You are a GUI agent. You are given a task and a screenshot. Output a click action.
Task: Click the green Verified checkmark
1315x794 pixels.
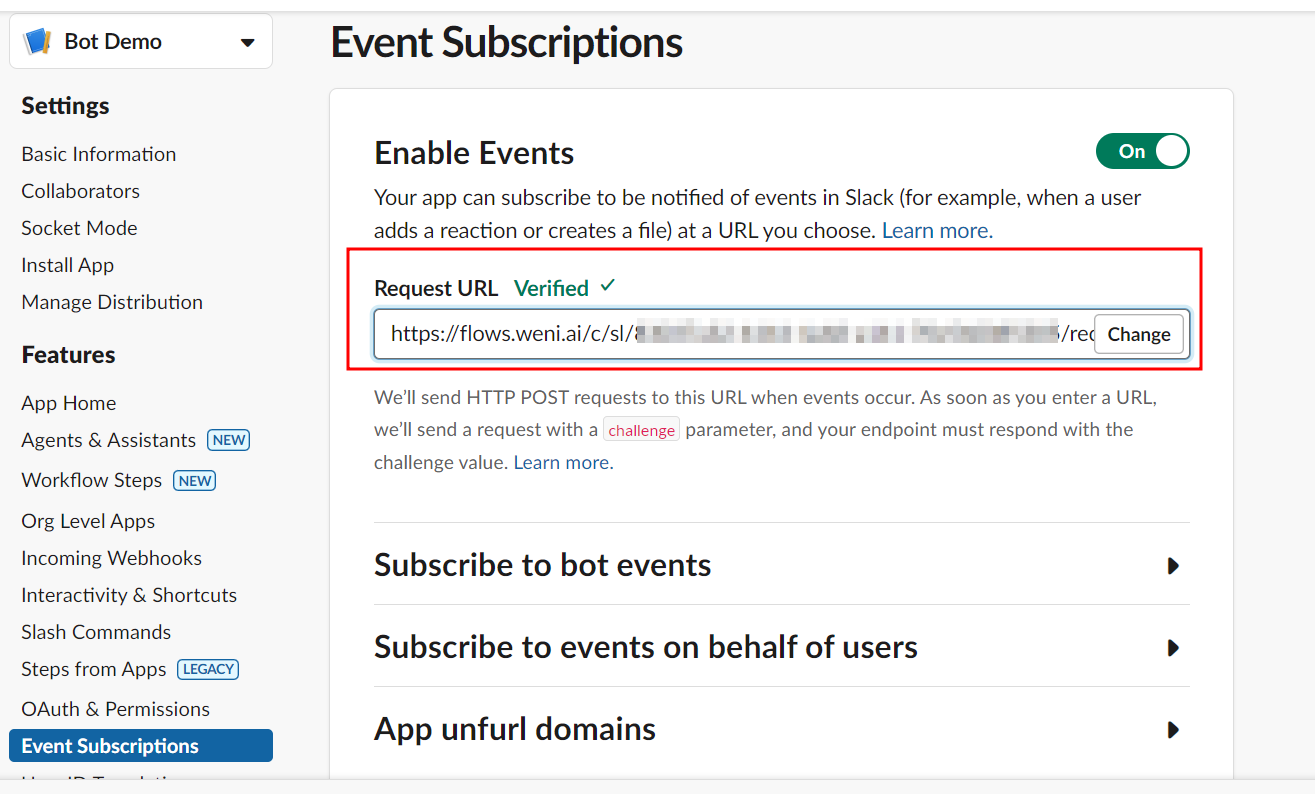608,286
